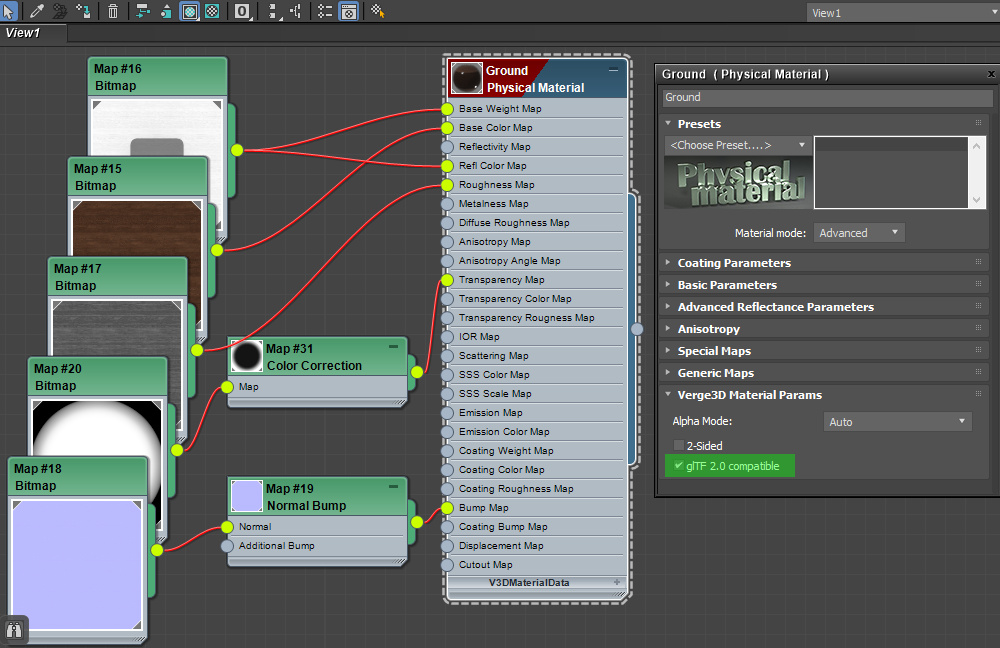Activate the Select tool arrow icon
The height and width of the screenshot is (648, 1000).
[8, 11]
